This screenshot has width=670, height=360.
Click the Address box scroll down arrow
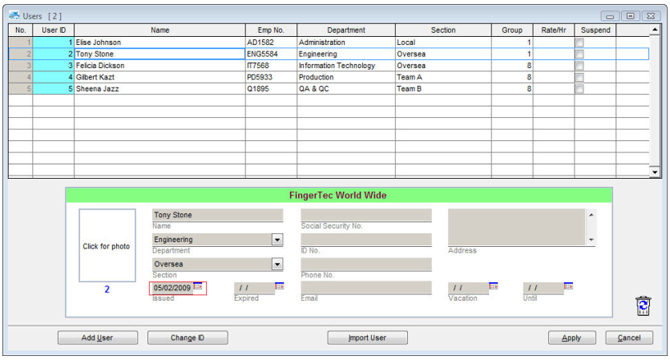[x=591, y=240]
